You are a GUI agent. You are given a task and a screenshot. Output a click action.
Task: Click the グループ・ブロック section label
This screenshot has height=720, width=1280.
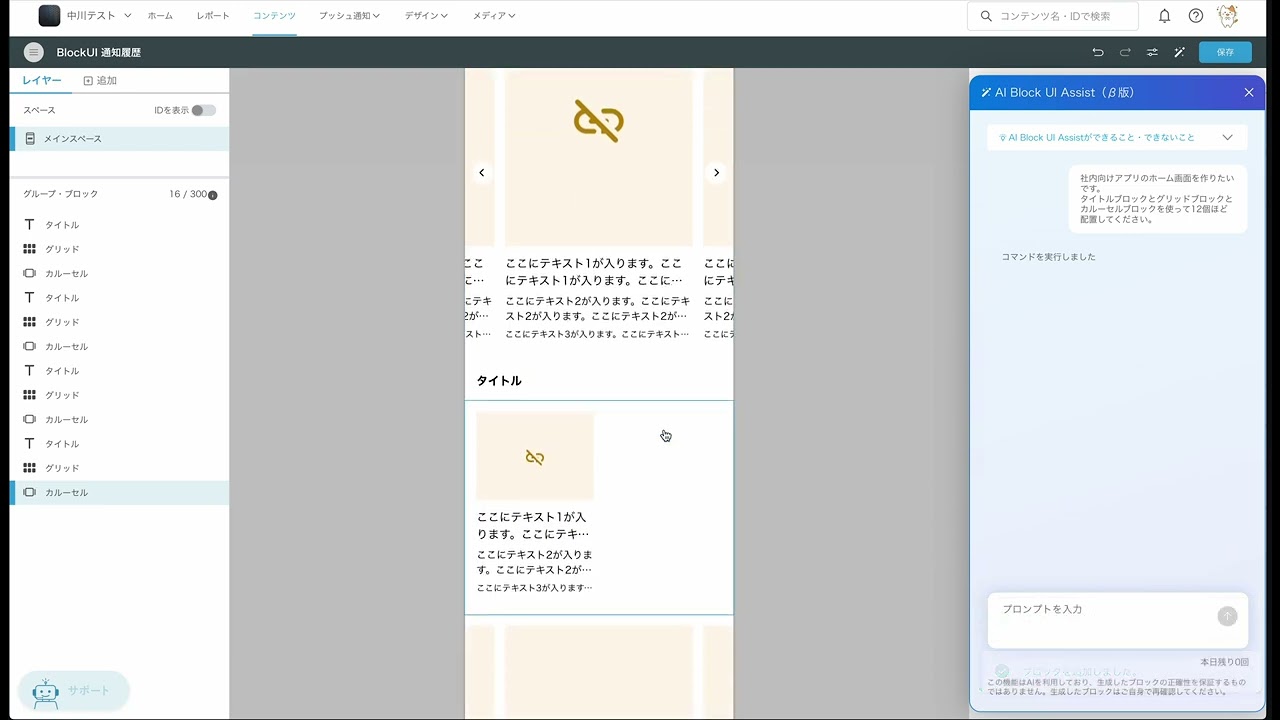pos(61,194)
